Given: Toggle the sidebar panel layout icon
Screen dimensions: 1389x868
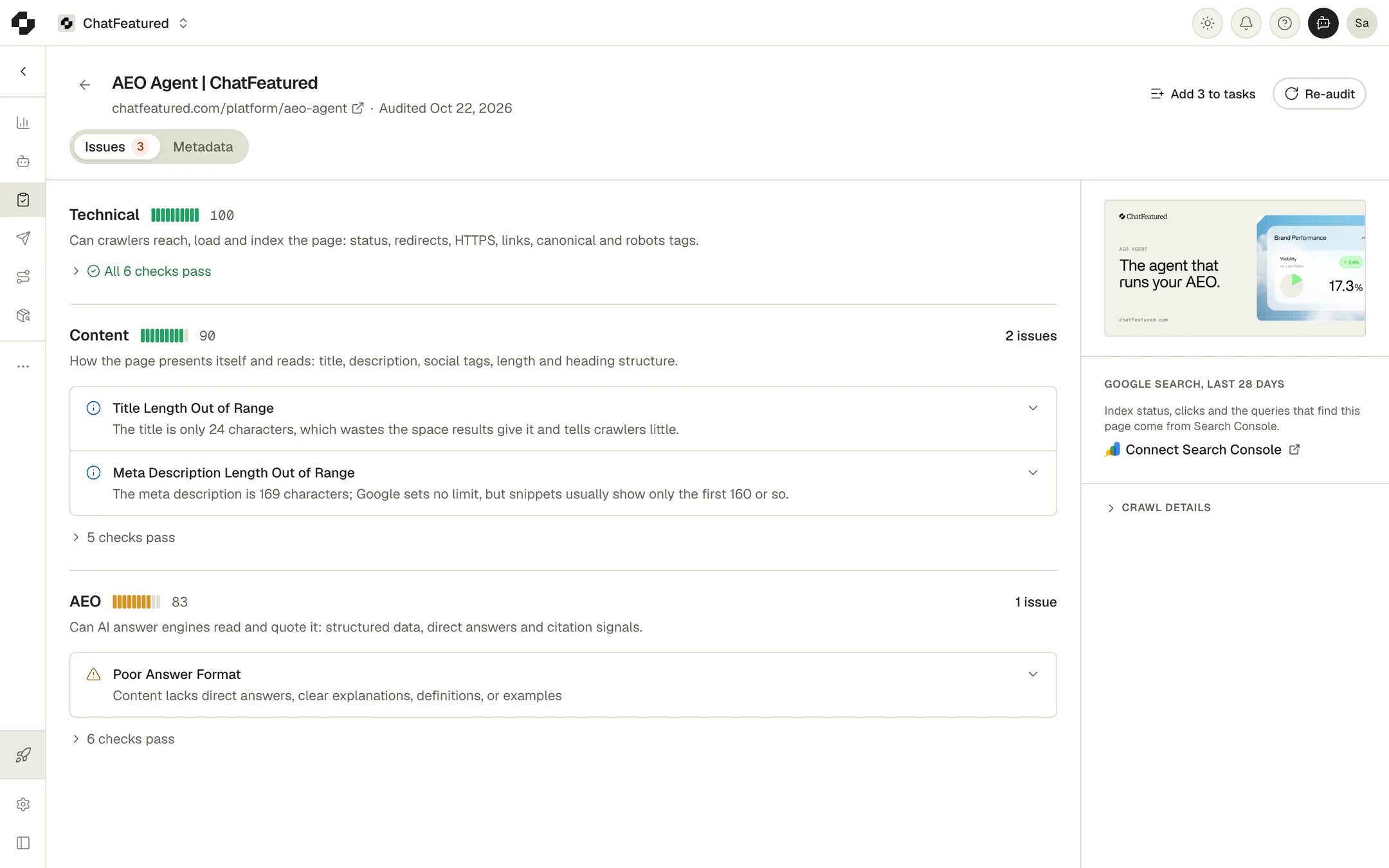Looking at the screenshot, I should click(23, 843).
